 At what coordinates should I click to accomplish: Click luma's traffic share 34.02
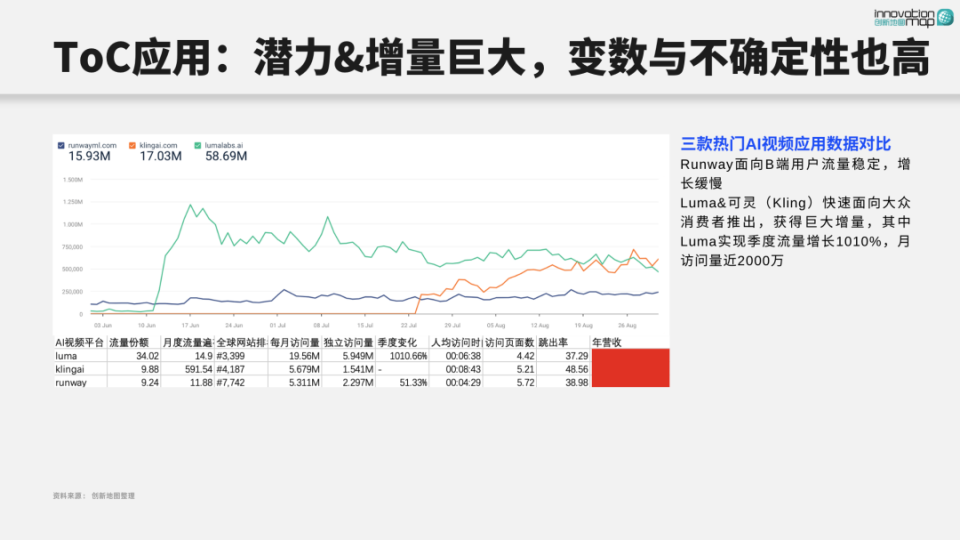pos(147,356)
